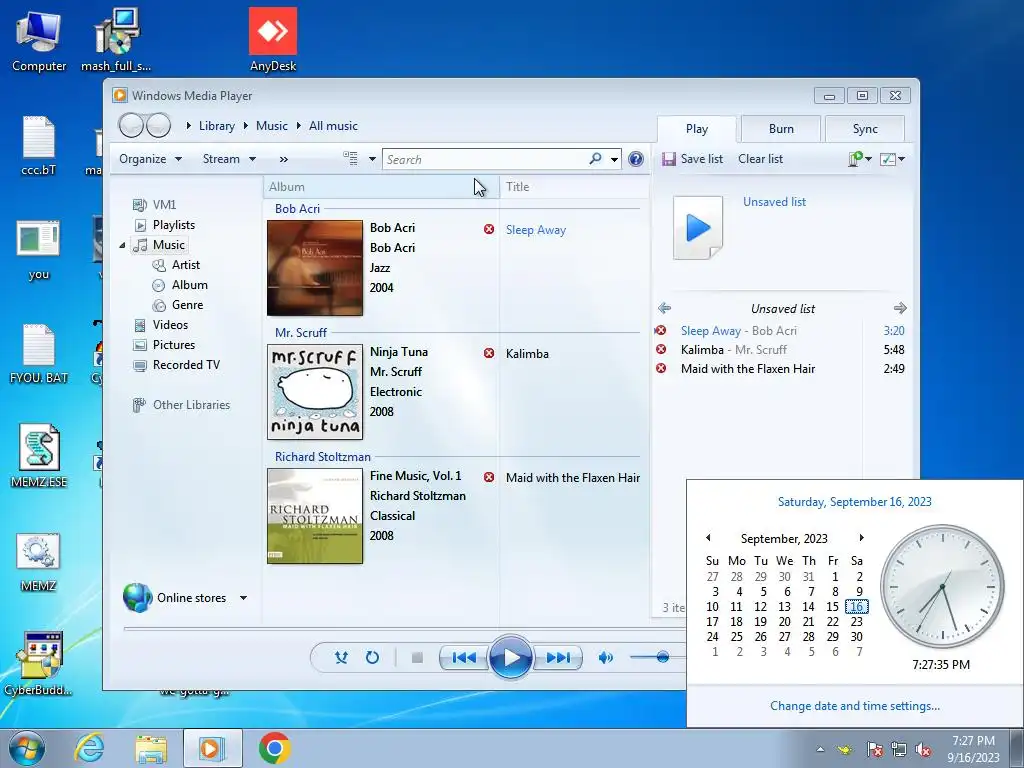
Task: Click the error icon beside Kalimba title
Action: pyautogui.click(x=488, y=353)
